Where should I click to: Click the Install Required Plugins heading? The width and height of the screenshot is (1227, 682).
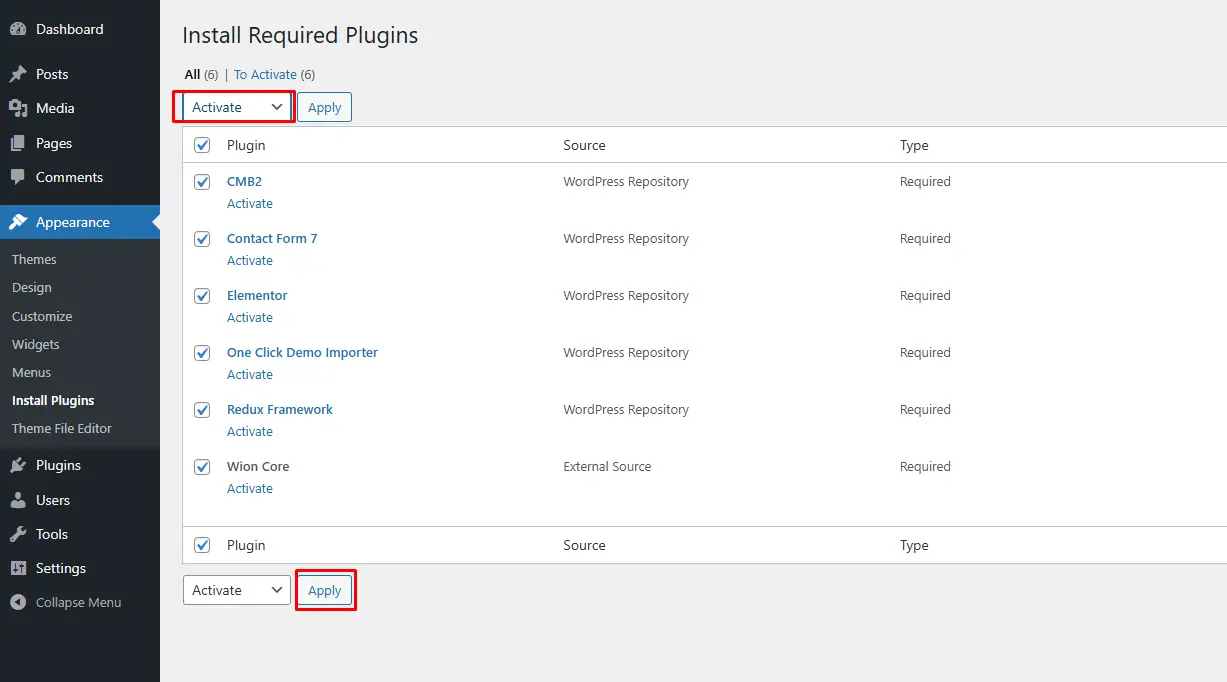pos(300,35)
